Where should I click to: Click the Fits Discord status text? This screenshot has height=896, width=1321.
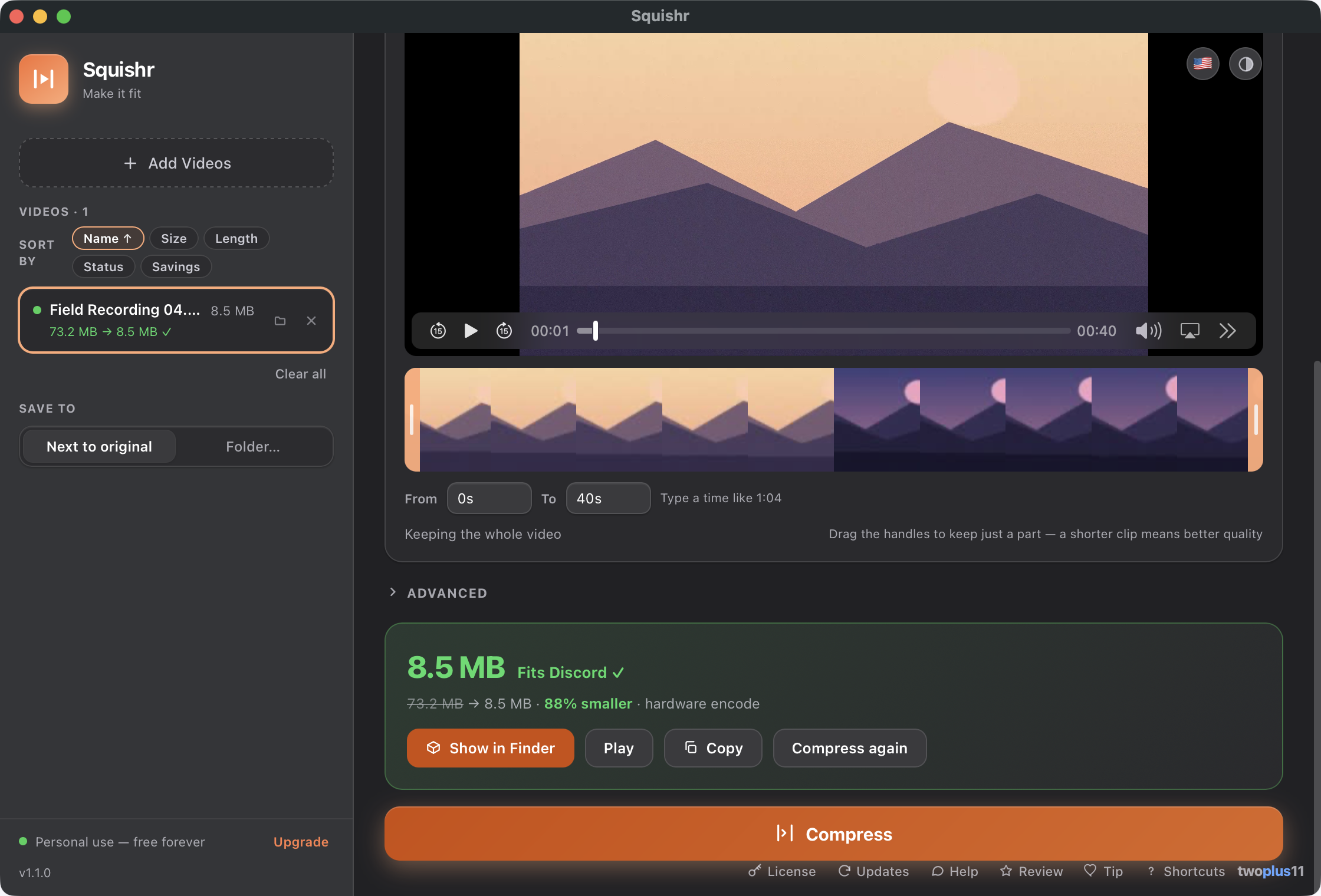coord(570,672)
